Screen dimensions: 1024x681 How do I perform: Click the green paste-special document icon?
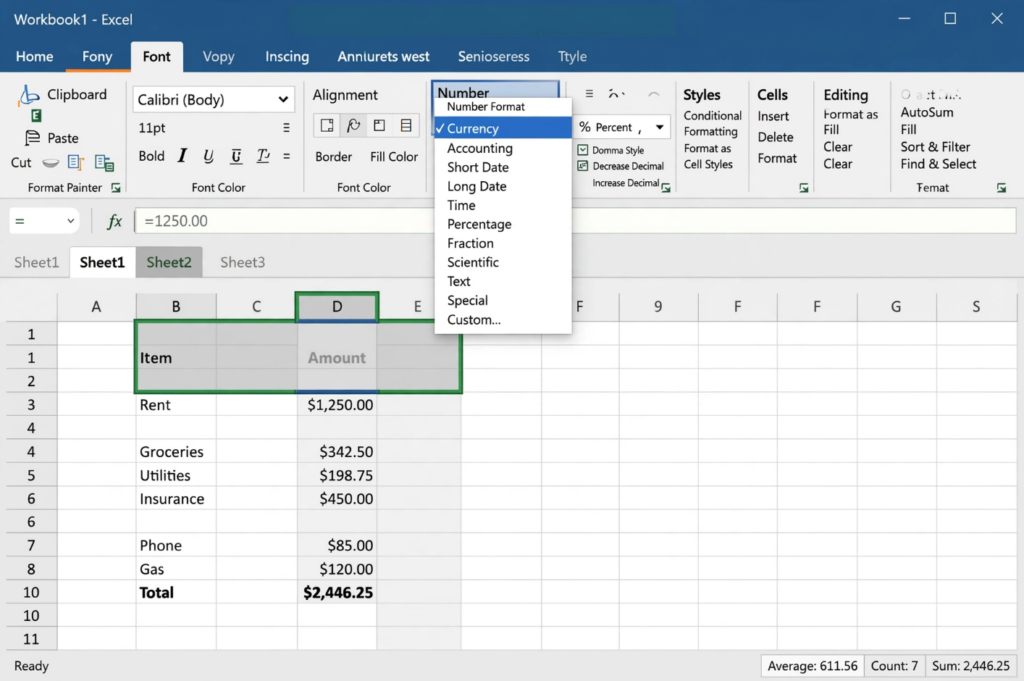pos(104,162)
